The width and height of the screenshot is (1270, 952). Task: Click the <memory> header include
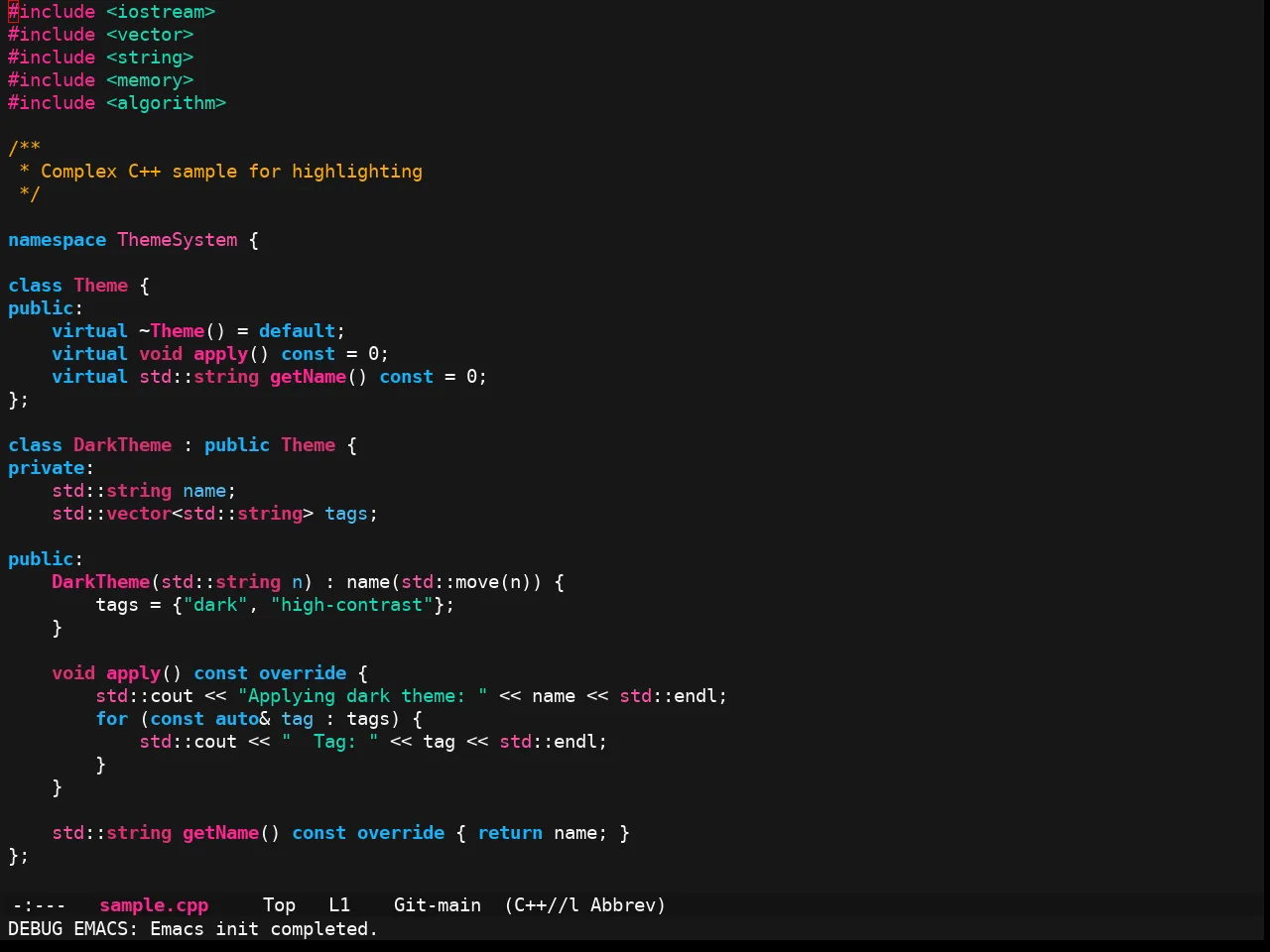(150, 80)
